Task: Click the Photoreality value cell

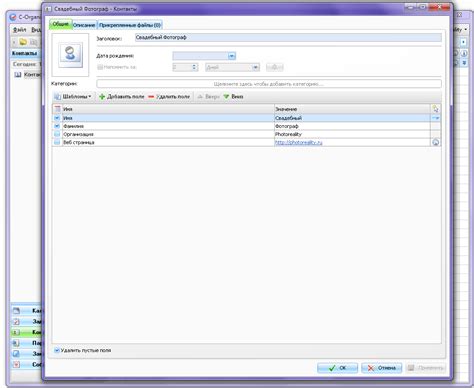Action: [352, 134]
